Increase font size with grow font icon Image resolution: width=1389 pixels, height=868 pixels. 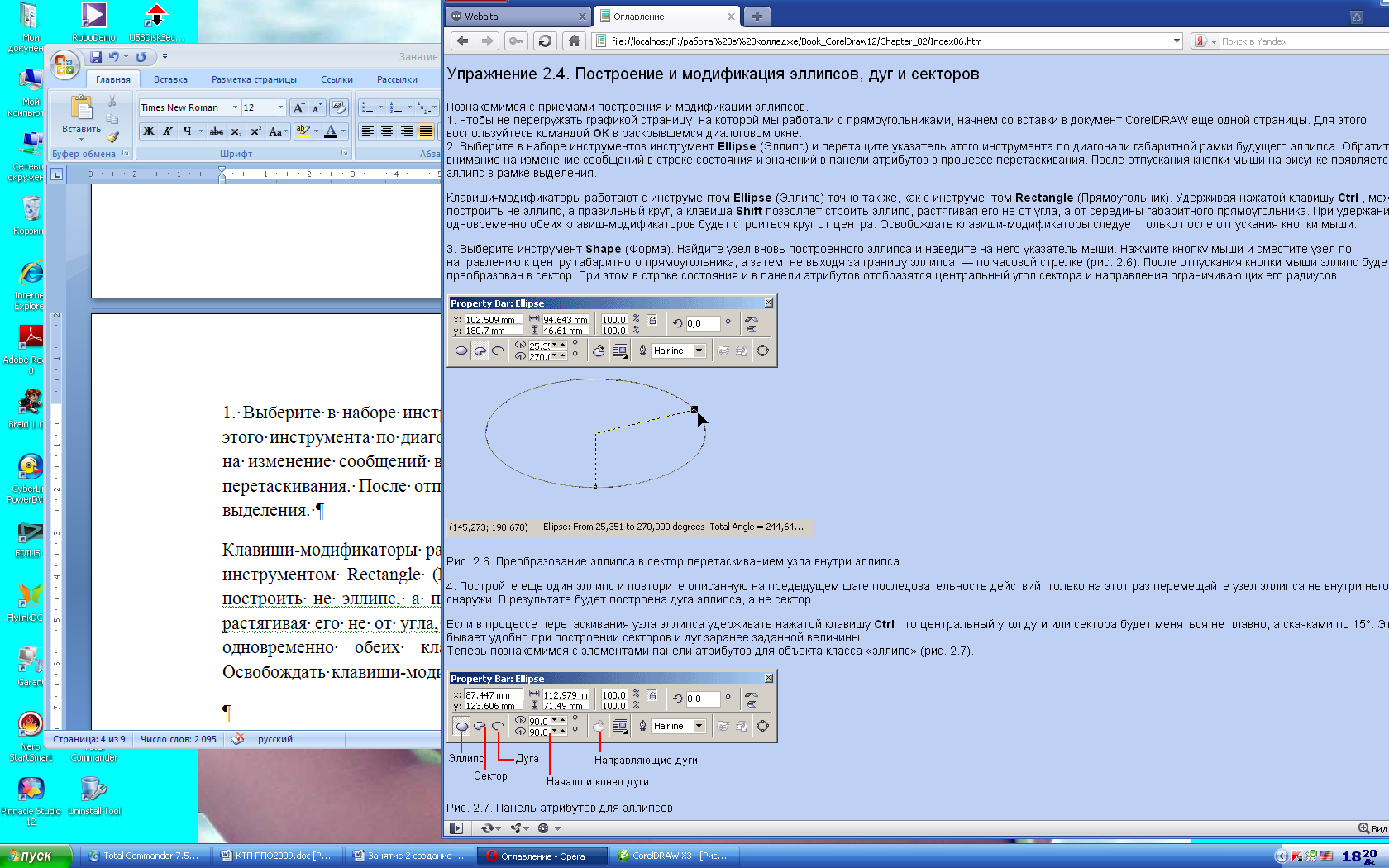tap(298, 107)
